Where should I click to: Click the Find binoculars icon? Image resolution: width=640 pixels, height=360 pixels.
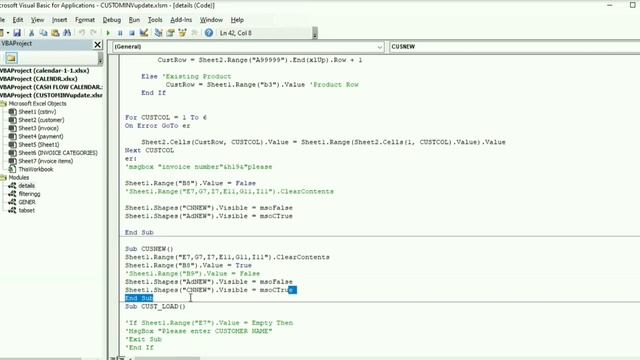point(67,33)
